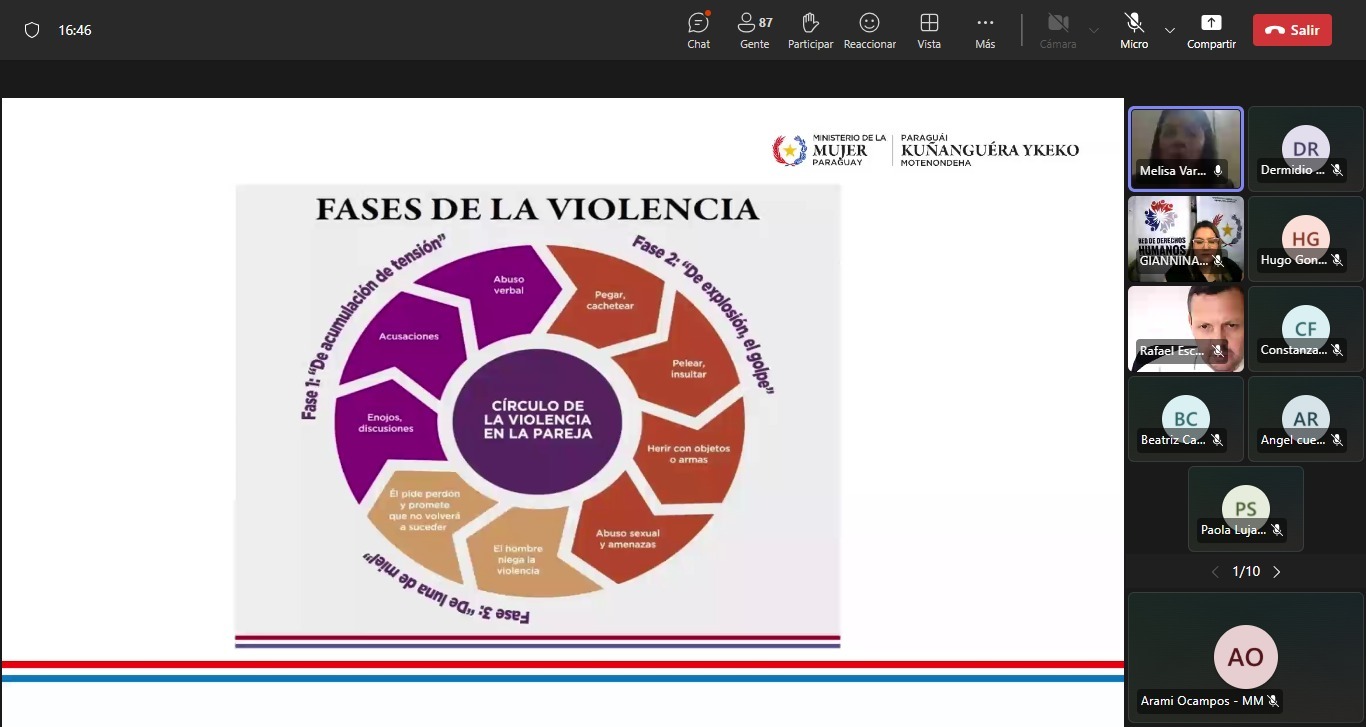
Task: Select Melisa's video thumbnail
Action: (1186, 148)
